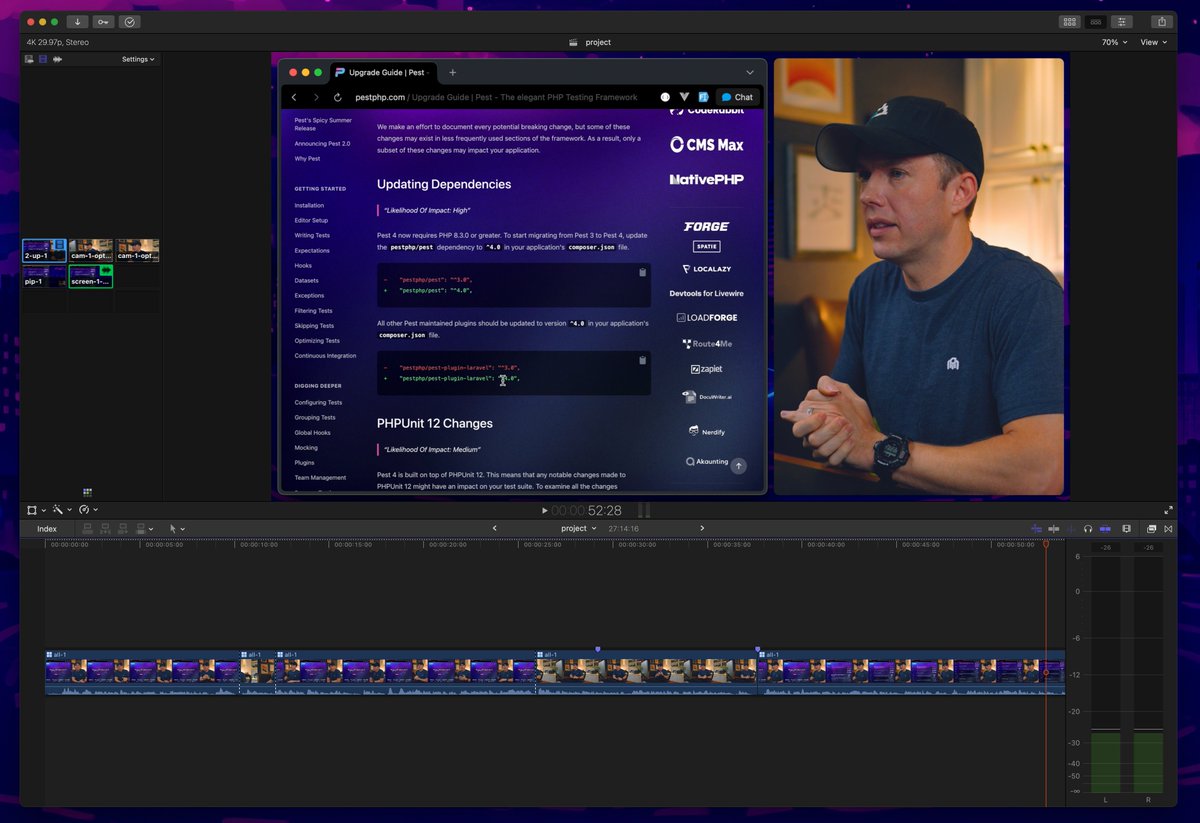Open the 70% viewer zoom menu
The height and width of the screenshot is (823, 1200).
[1114, 42]
